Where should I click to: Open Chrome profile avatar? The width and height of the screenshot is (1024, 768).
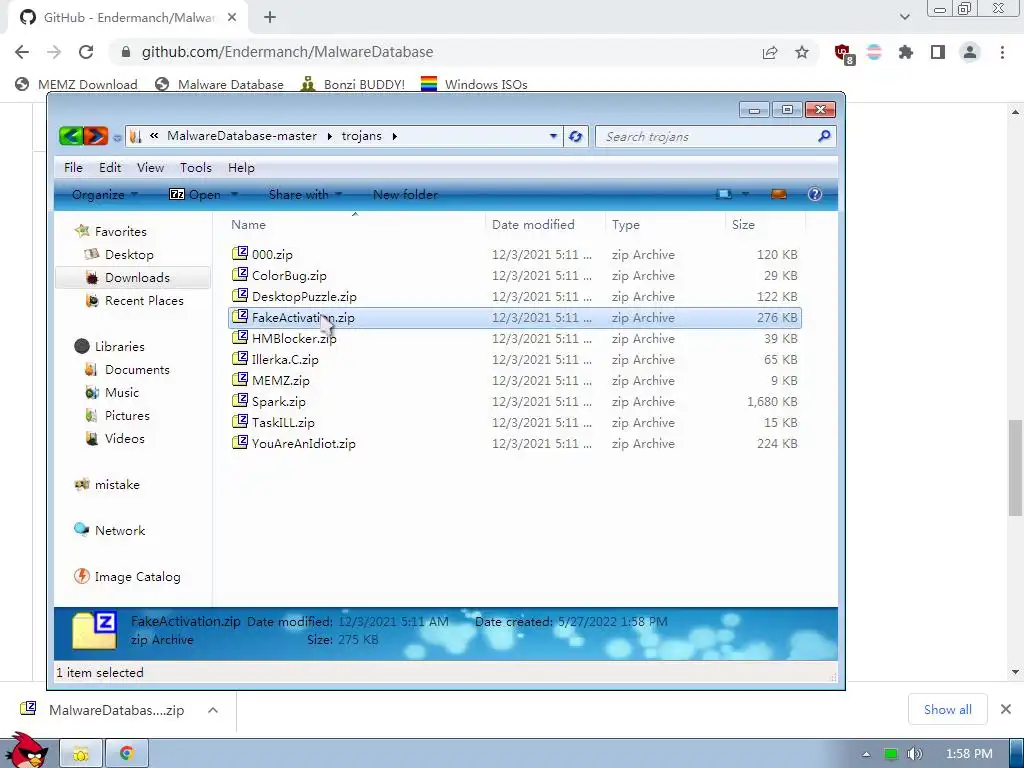click(970, 52)
